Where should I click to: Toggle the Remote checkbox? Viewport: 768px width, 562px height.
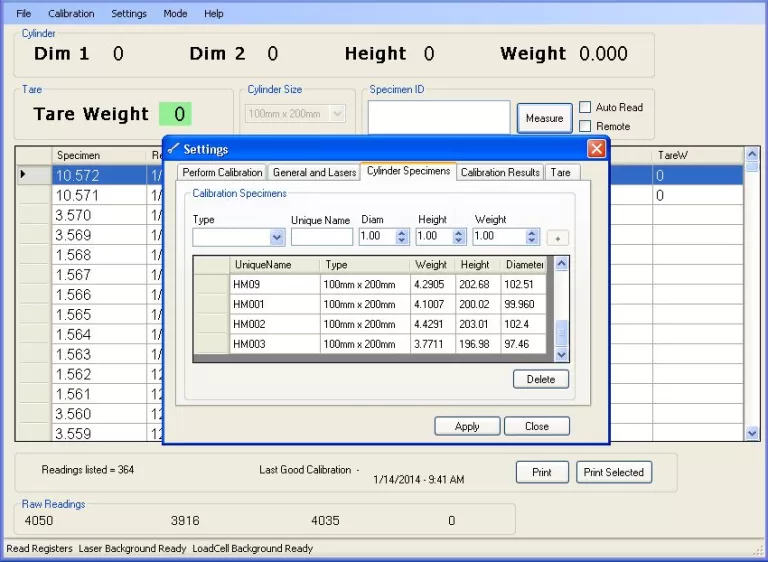tap(586, 126)
